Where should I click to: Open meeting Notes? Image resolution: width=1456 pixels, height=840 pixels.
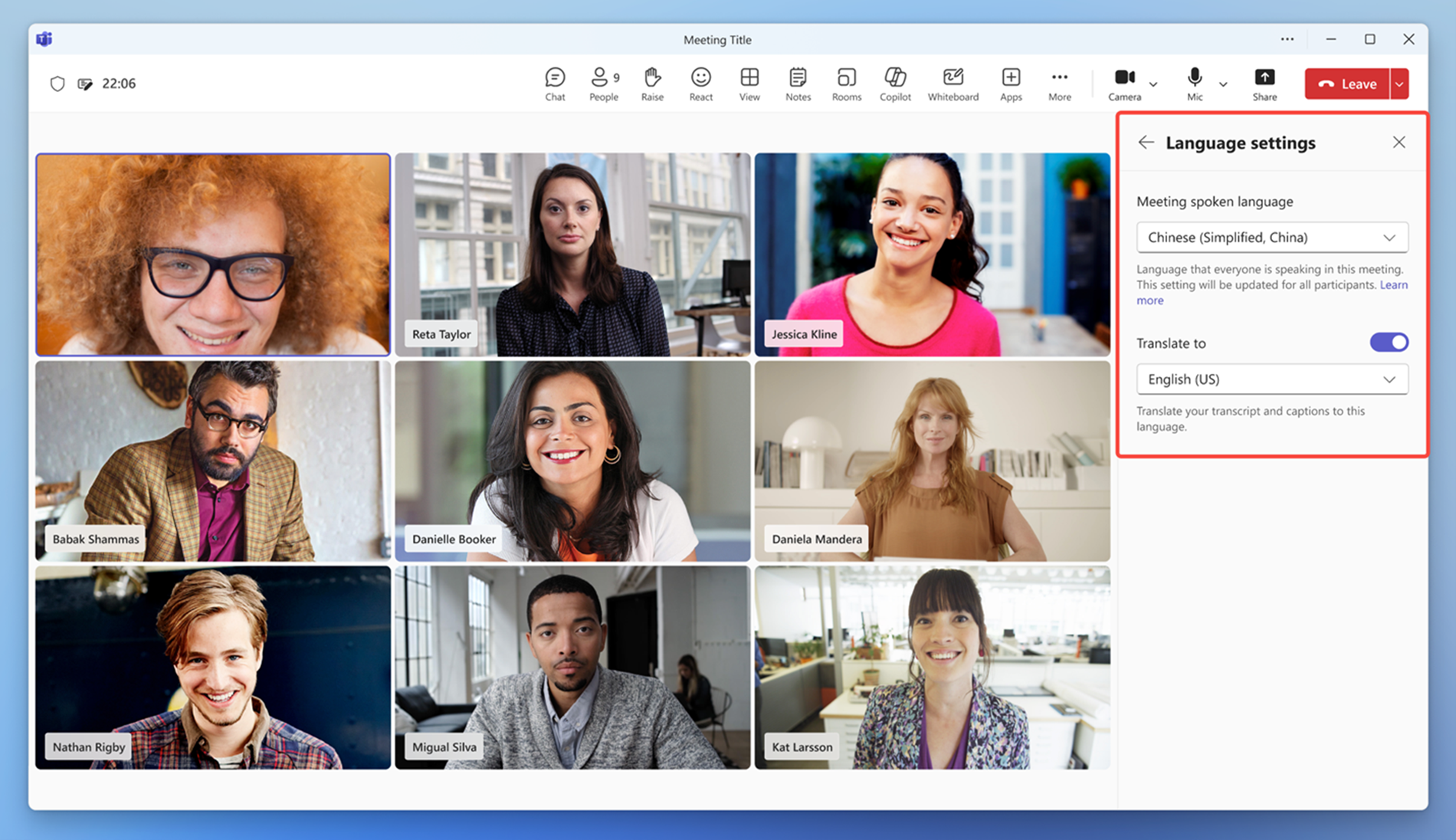(798, 84)
